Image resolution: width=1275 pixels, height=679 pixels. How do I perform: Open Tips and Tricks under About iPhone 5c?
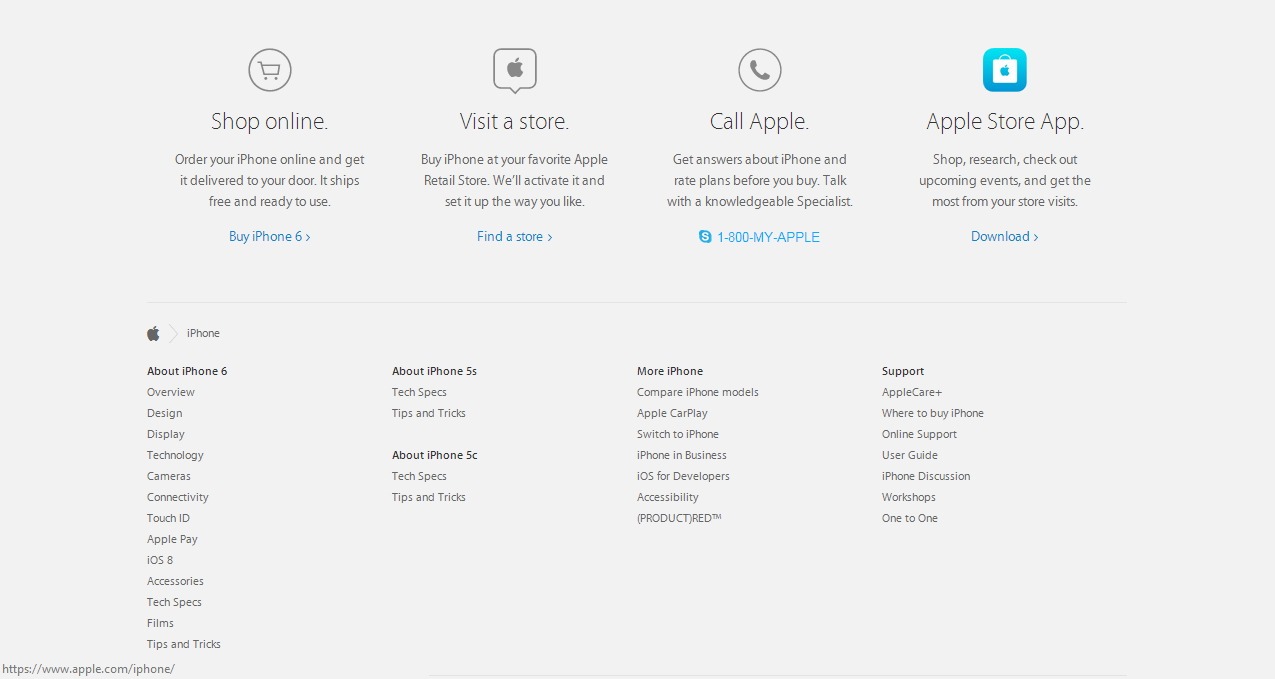point(429,497)
